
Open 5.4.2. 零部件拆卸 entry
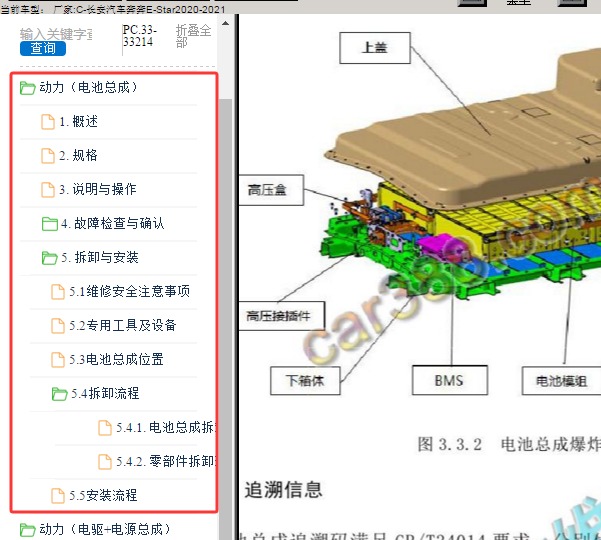[166, 461]
